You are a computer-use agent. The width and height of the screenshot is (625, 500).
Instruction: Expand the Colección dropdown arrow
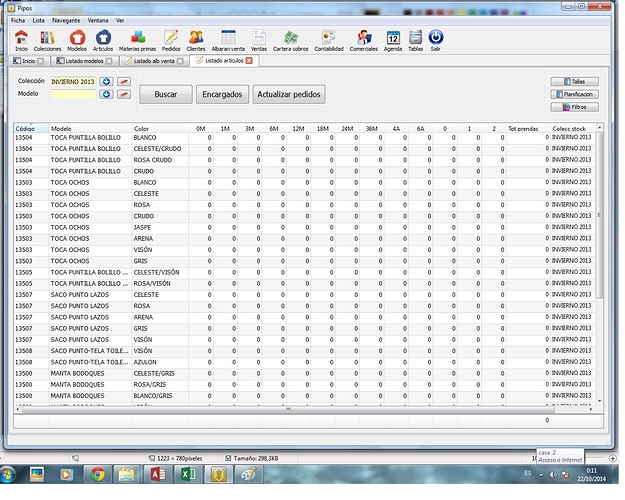point(106,80)
